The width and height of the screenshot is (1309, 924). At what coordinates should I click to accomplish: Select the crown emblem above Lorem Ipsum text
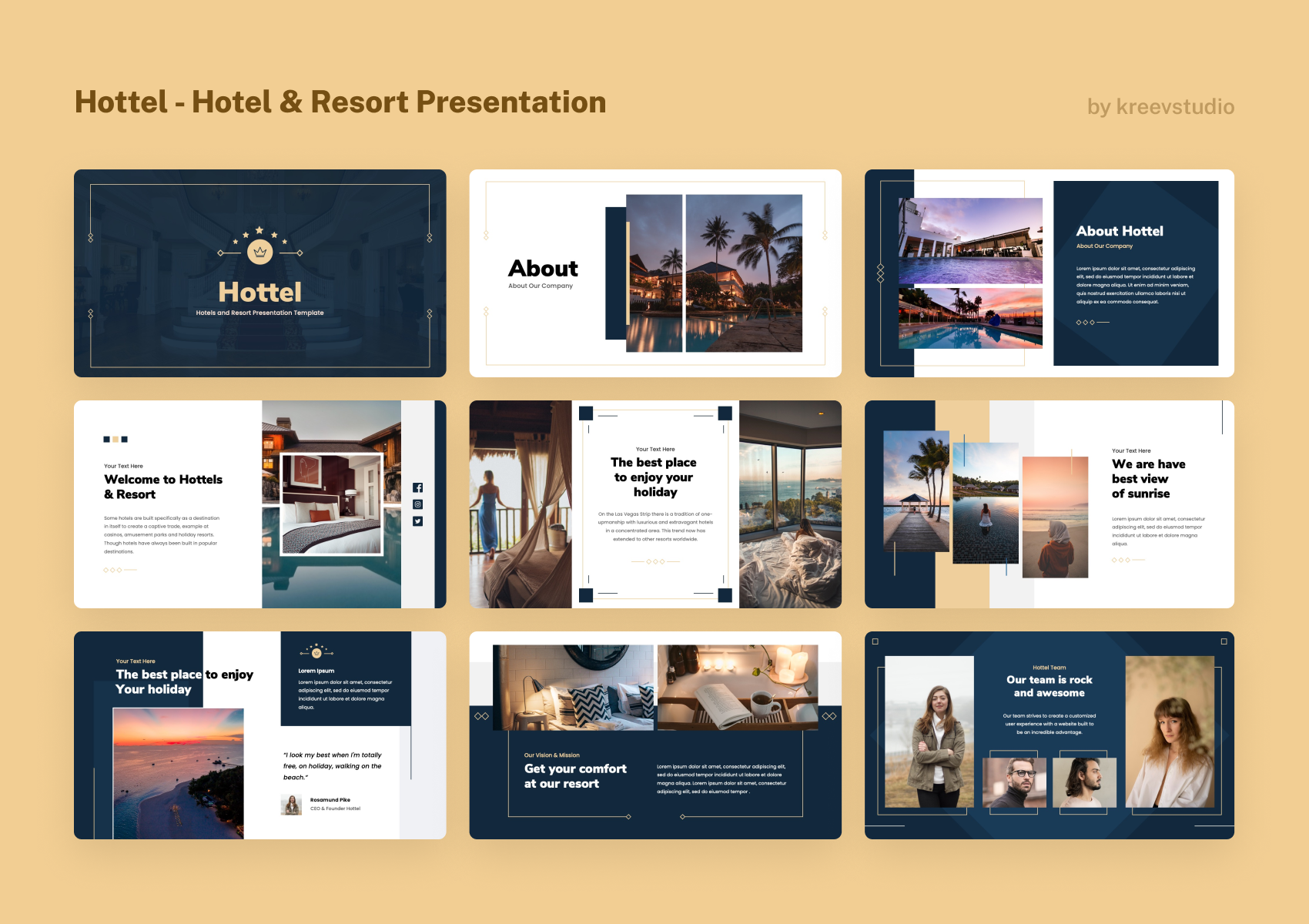pyautogui.click(x=316, y=654)
